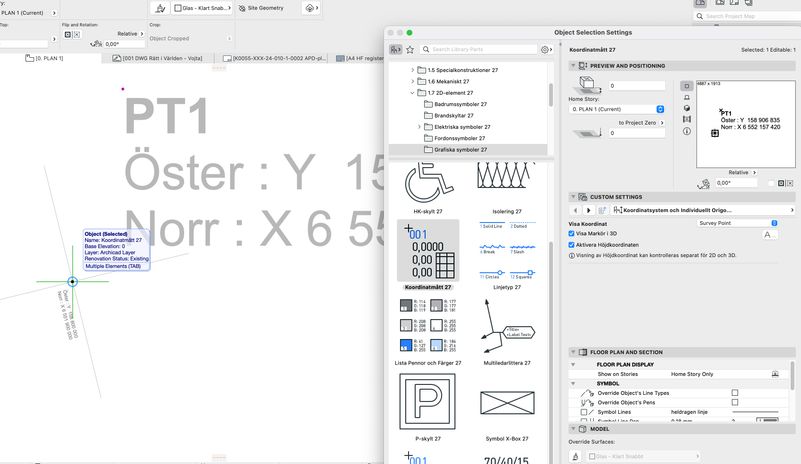Toggle Symbol Lines row checkbox
The image size is (801, 464).
tap(583, 412)
